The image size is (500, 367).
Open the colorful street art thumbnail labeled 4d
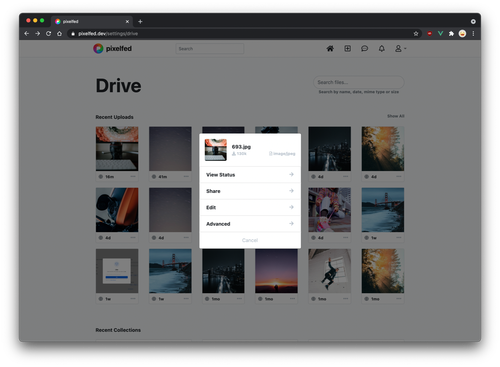pyautogui.click(x=330, y=210)
